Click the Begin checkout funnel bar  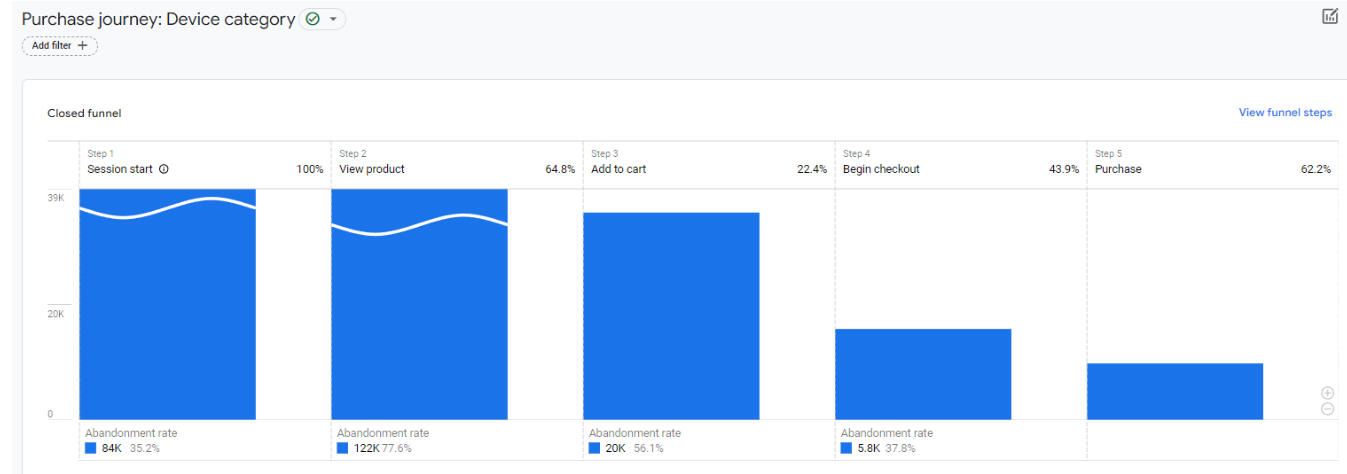pyautogui.click(x=924, y=374)
